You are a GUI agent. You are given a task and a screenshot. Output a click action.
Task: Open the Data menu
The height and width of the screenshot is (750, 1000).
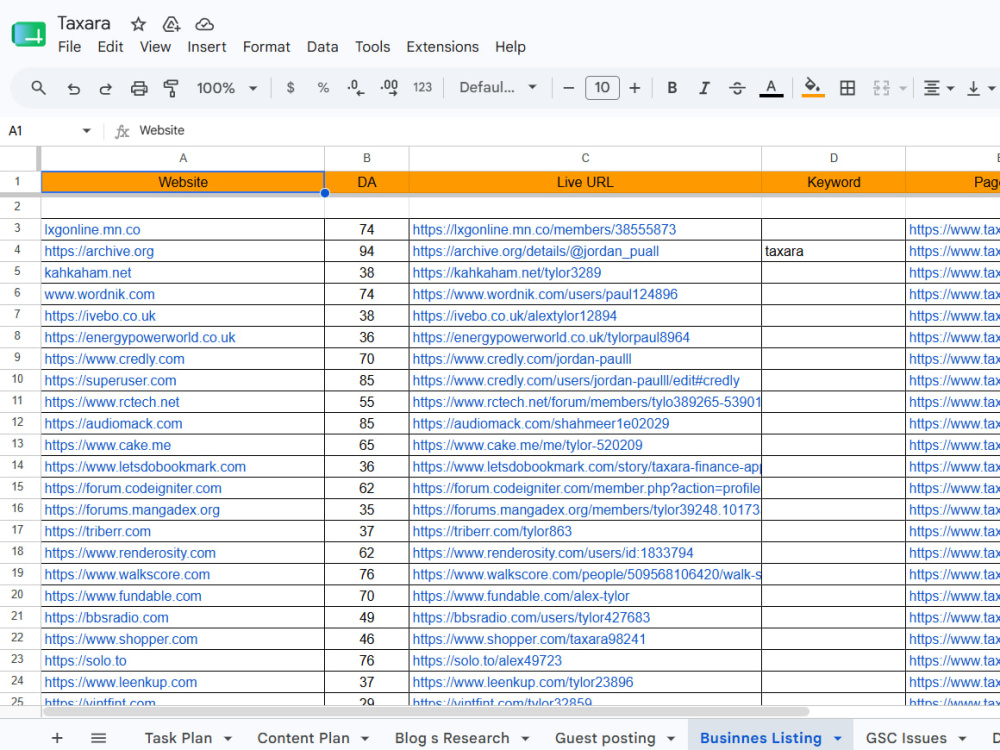point(322,47)
